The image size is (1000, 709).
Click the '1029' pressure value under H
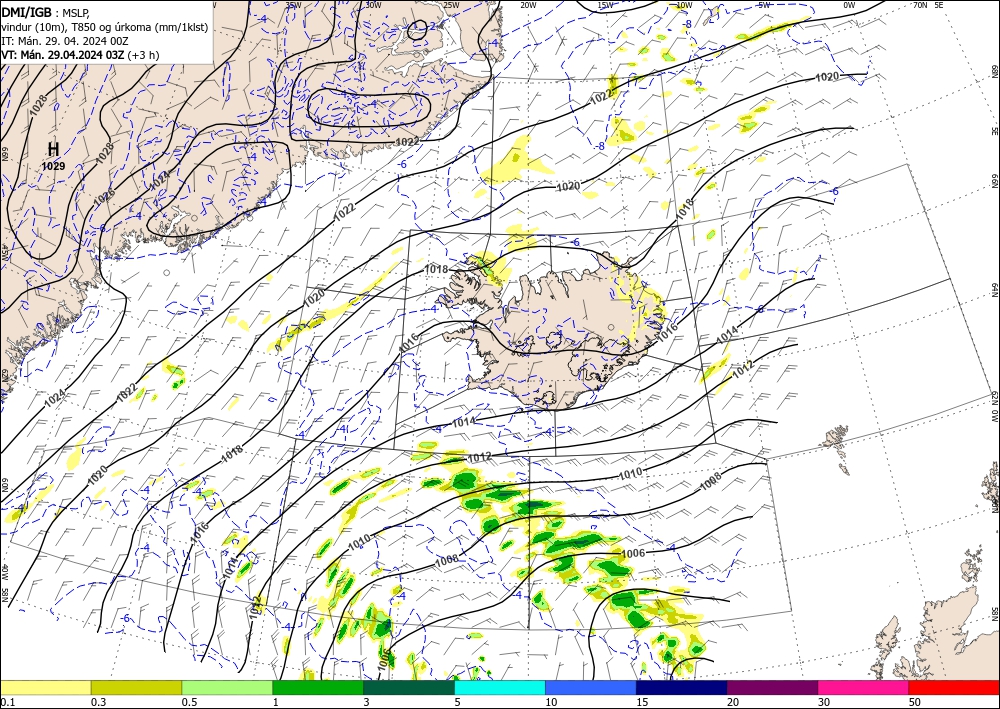54,166
